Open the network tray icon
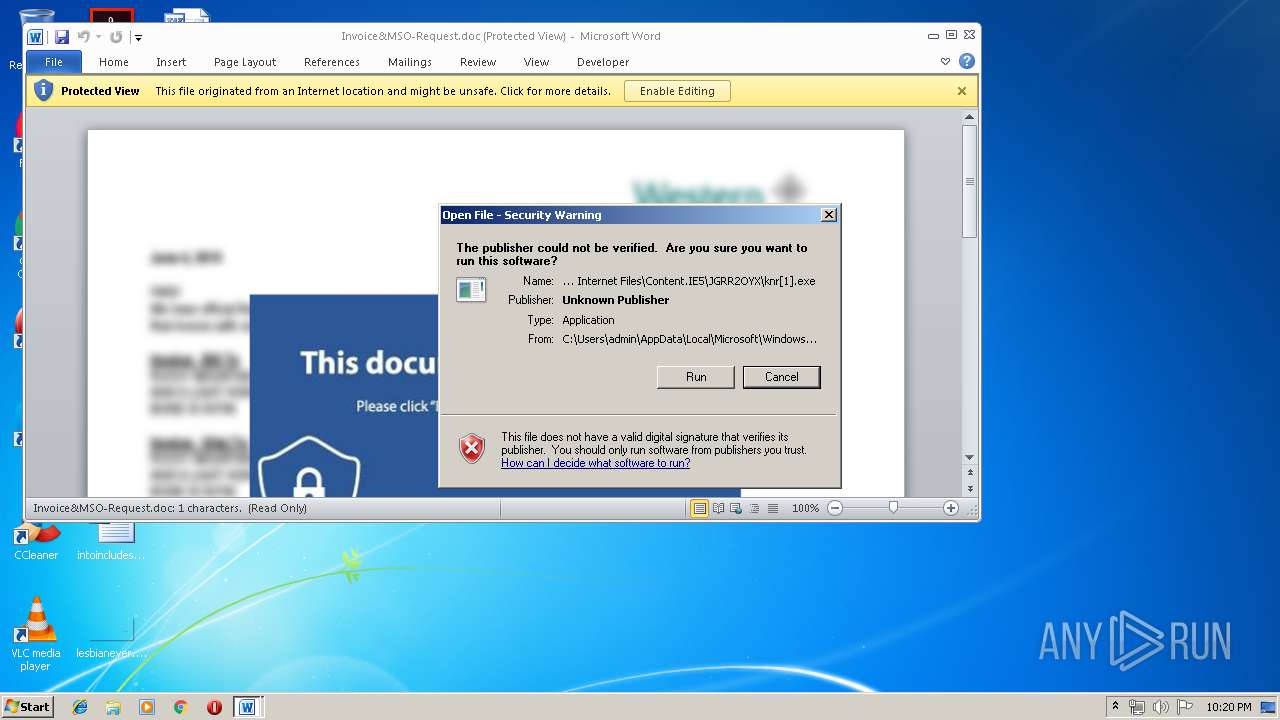The height and width of the screenshot is (720, 1280). click(x=1138, y=707)
